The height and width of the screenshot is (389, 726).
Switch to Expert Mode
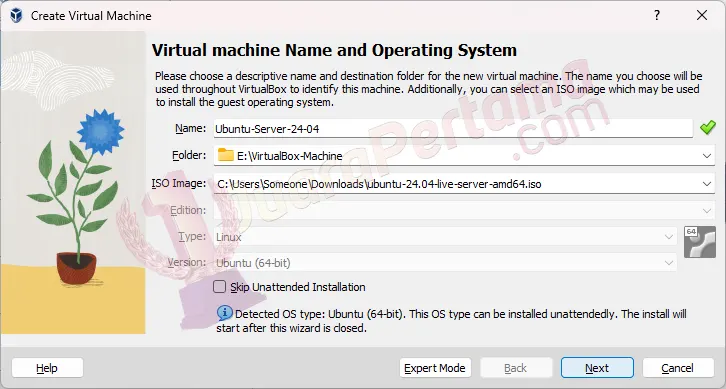435,368
